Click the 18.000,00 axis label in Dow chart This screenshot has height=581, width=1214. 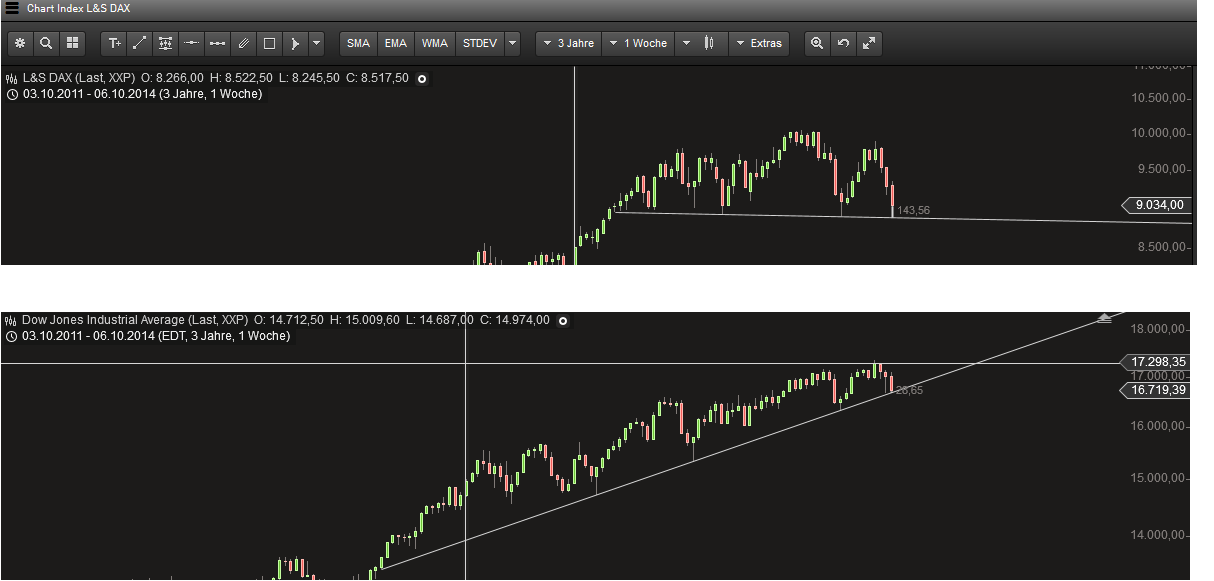coord(1159,329)
